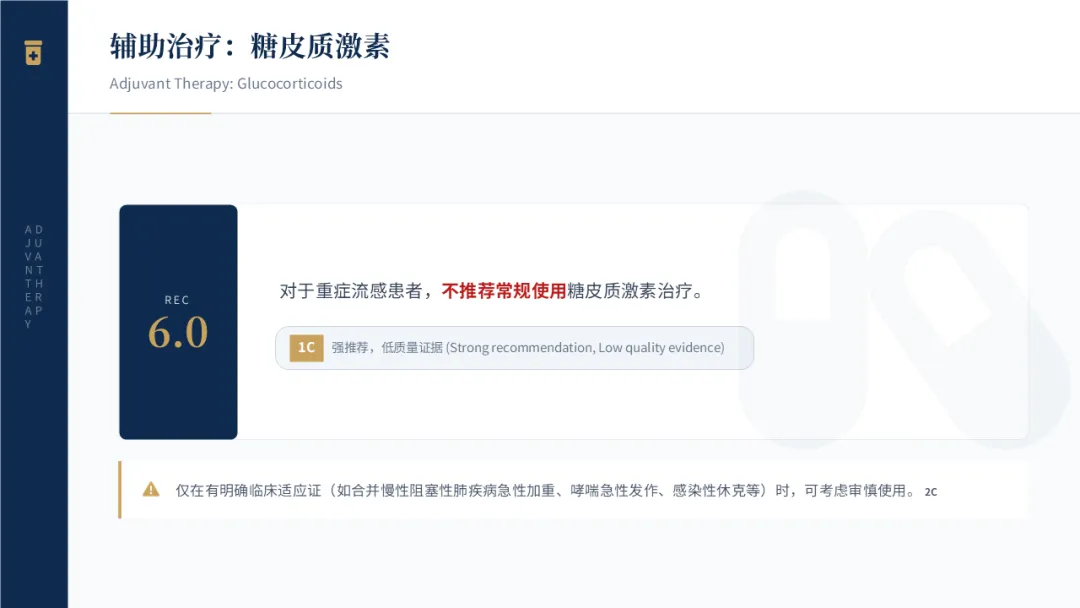Select the vertical ADJUVANT THERAPY sidebar label
The image size is (1080, 608).
click(x=34, y=276)
